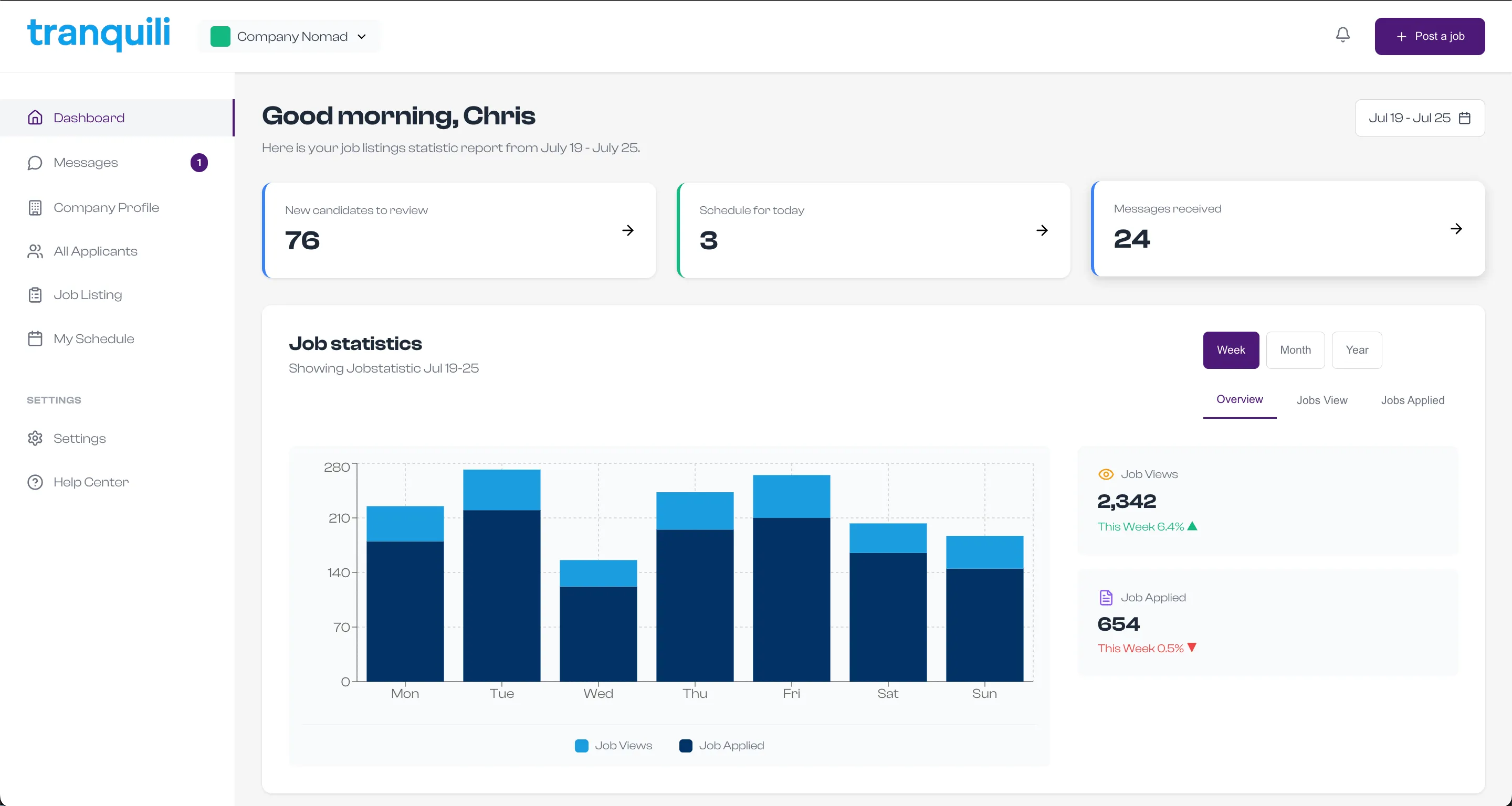Switch to the Jobs View tab

pyautogui.click(x=1322, y=400)
